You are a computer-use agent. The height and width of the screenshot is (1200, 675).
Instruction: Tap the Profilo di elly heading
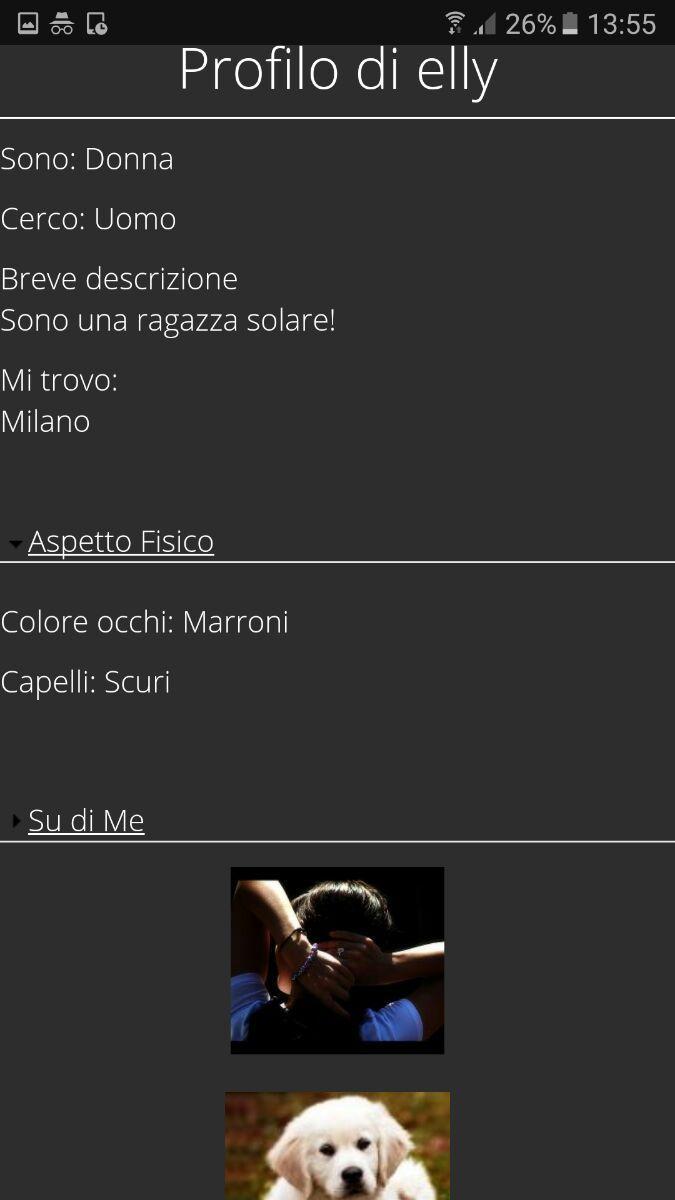[338, 70]
